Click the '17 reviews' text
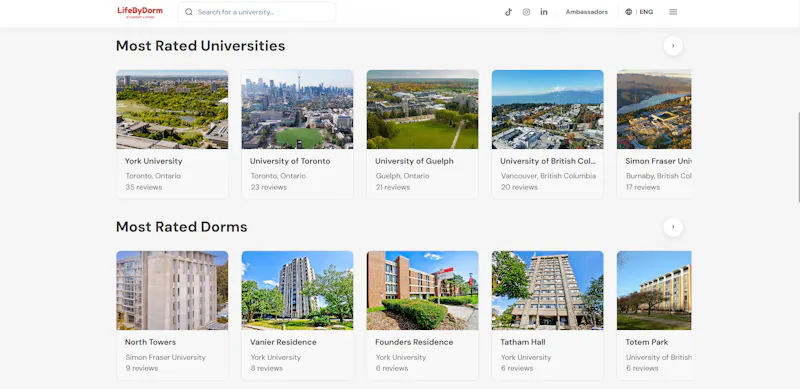800x389 pixels. [643, 187]
